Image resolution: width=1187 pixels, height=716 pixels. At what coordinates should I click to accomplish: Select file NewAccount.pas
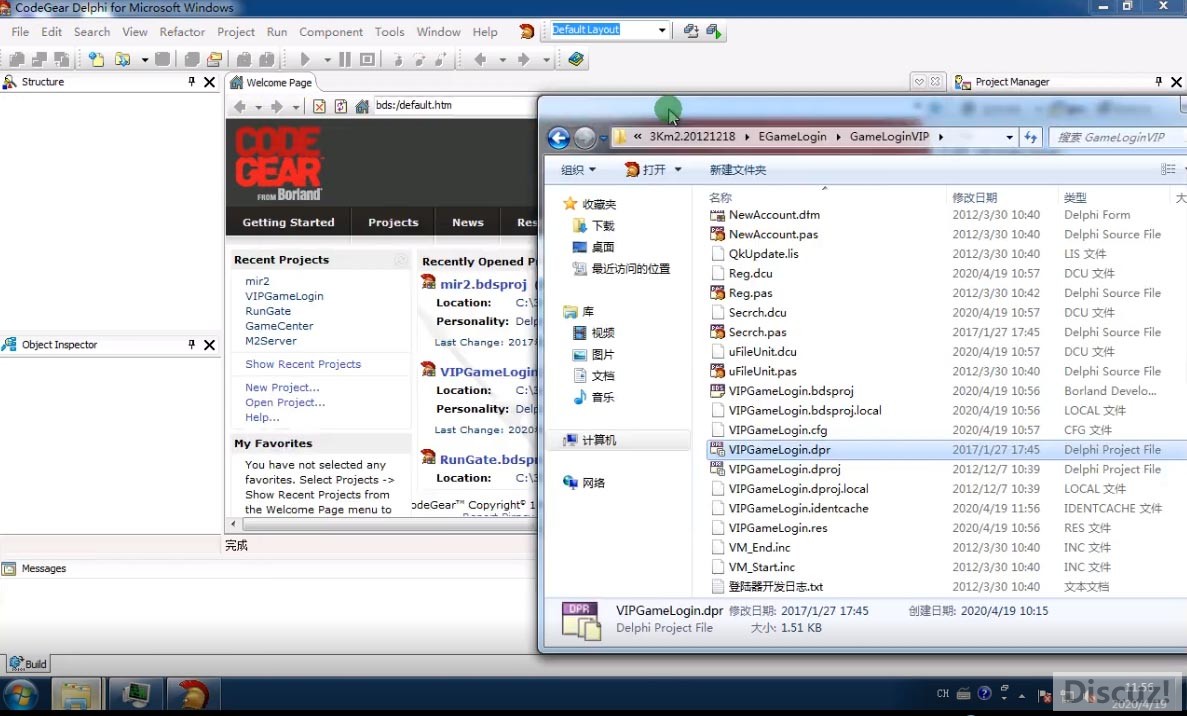pos(773,235)
